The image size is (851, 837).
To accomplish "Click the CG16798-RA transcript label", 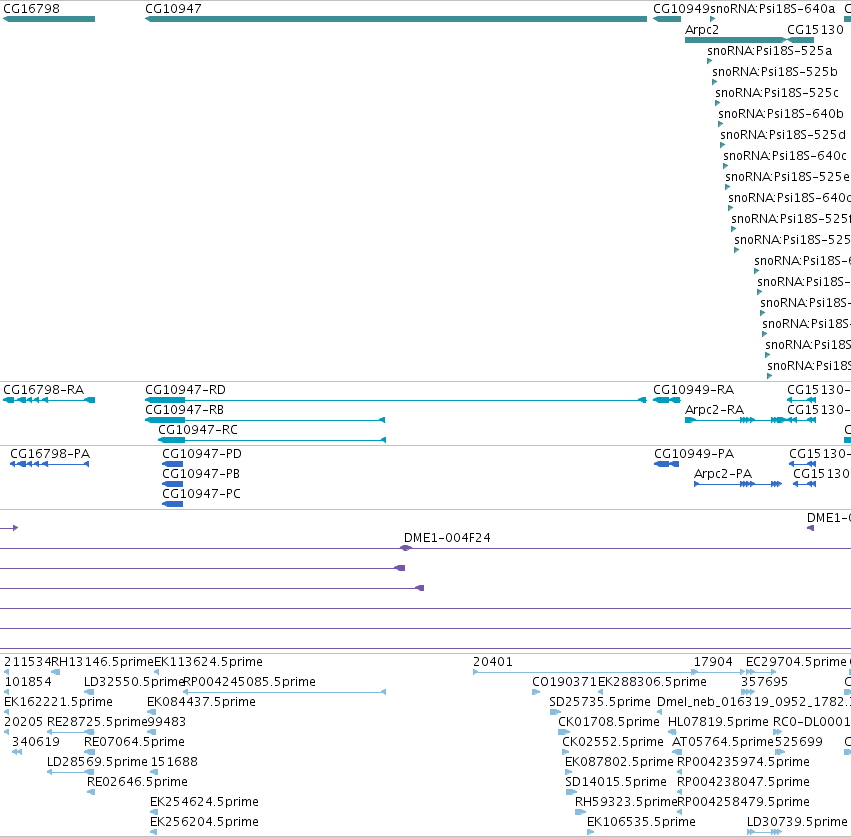I will pyautogui.click(x=44, y=390).
